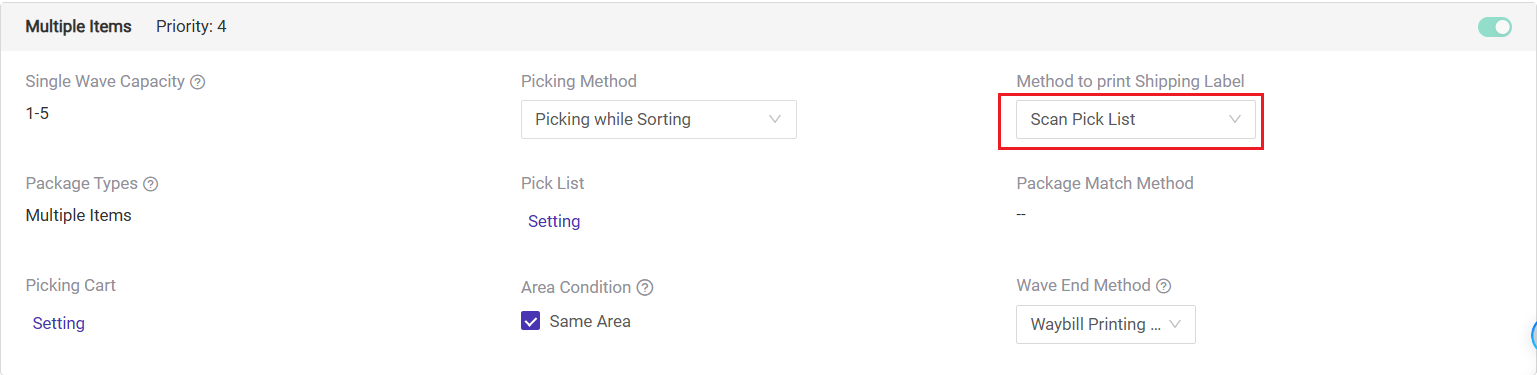Click the Package Match Method empty value
The image size is (1537, 375).
[1021, 214]
